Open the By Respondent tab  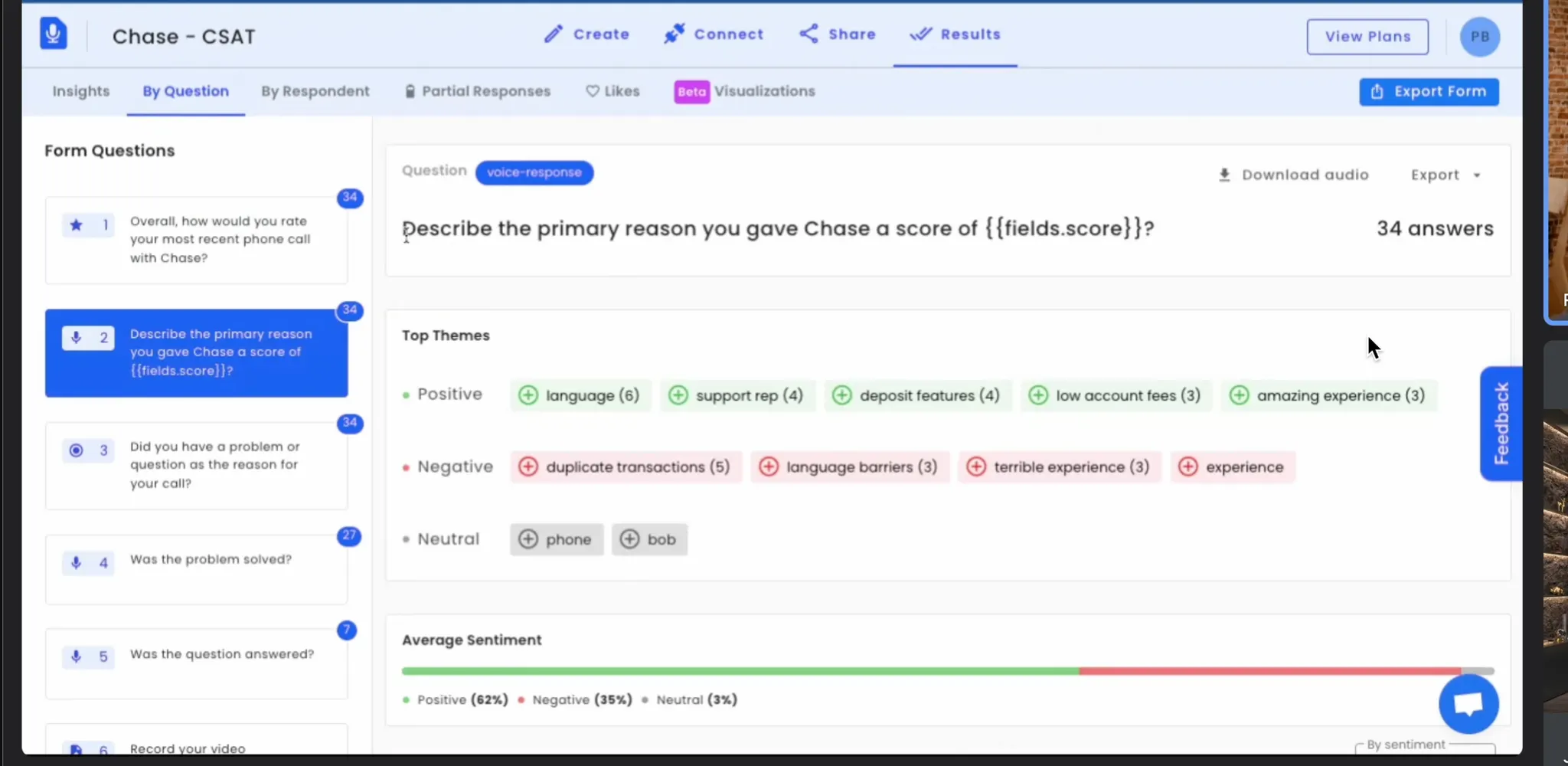point(315,91)
